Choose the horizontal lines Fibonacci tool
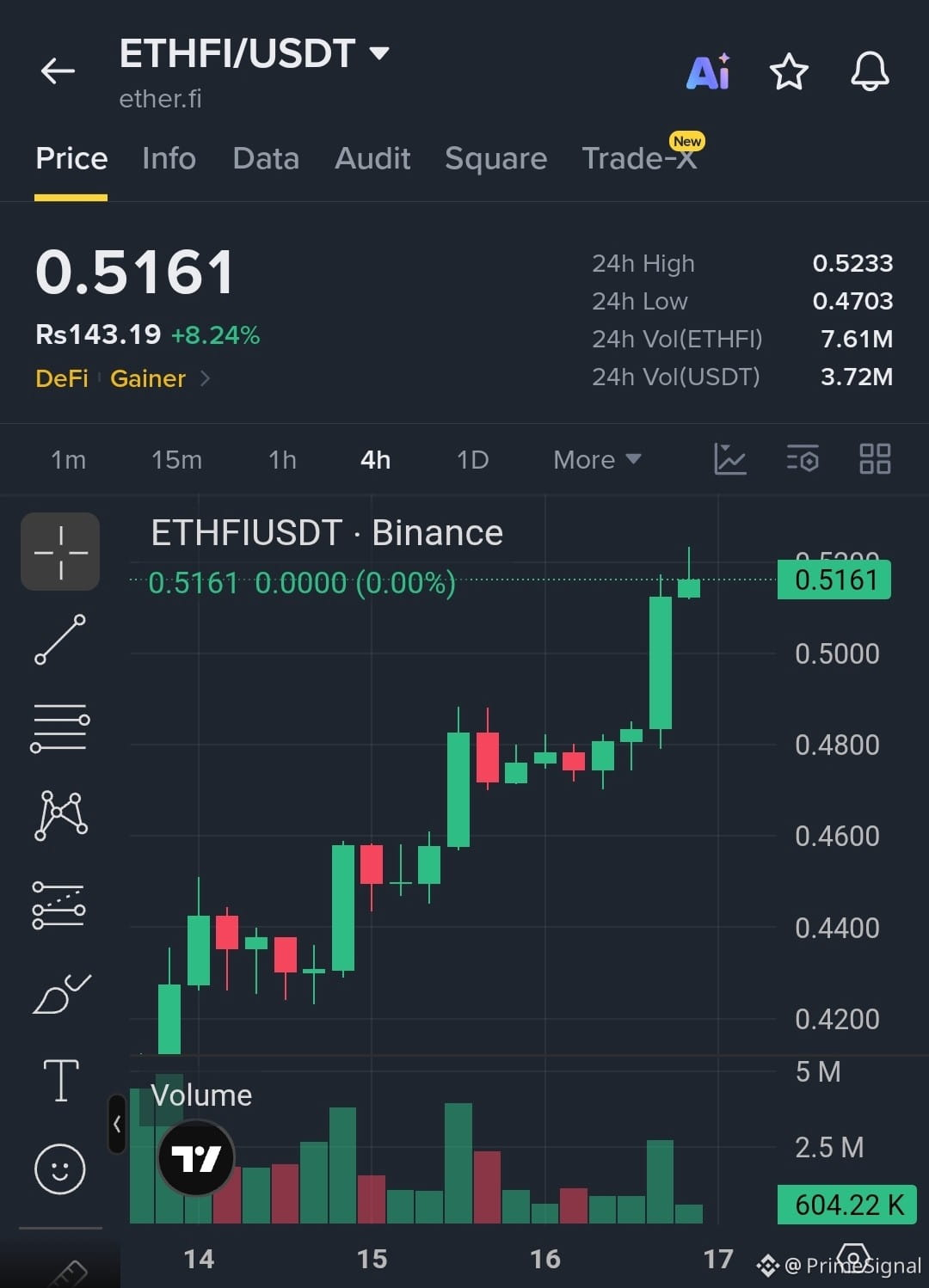Viewport: 929px width, 1288px height. pyautogui.click(x=60, y=727)
